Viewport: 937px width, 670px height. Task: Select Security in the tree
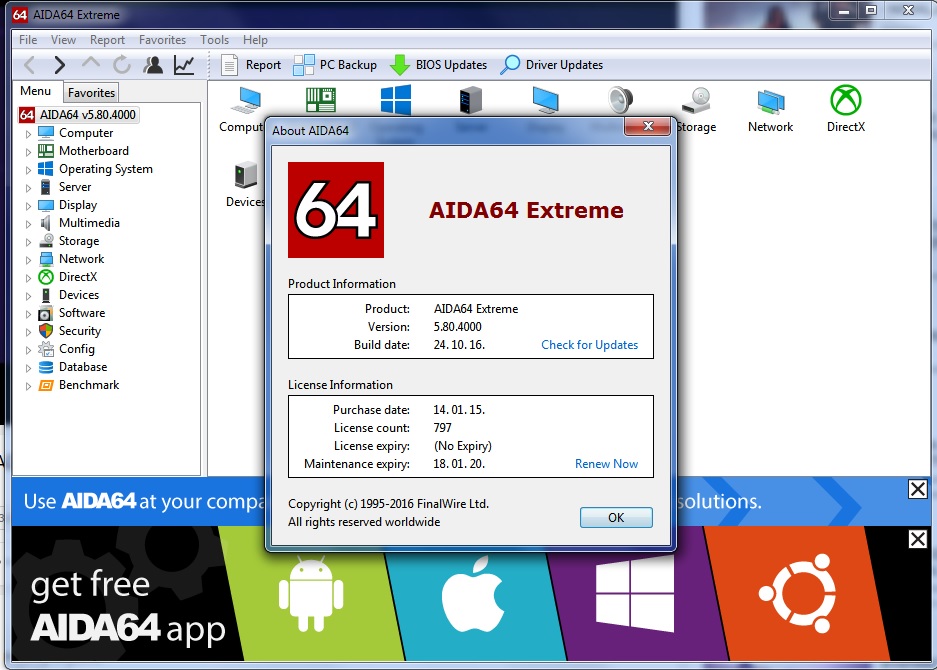(x=79, y=331)
